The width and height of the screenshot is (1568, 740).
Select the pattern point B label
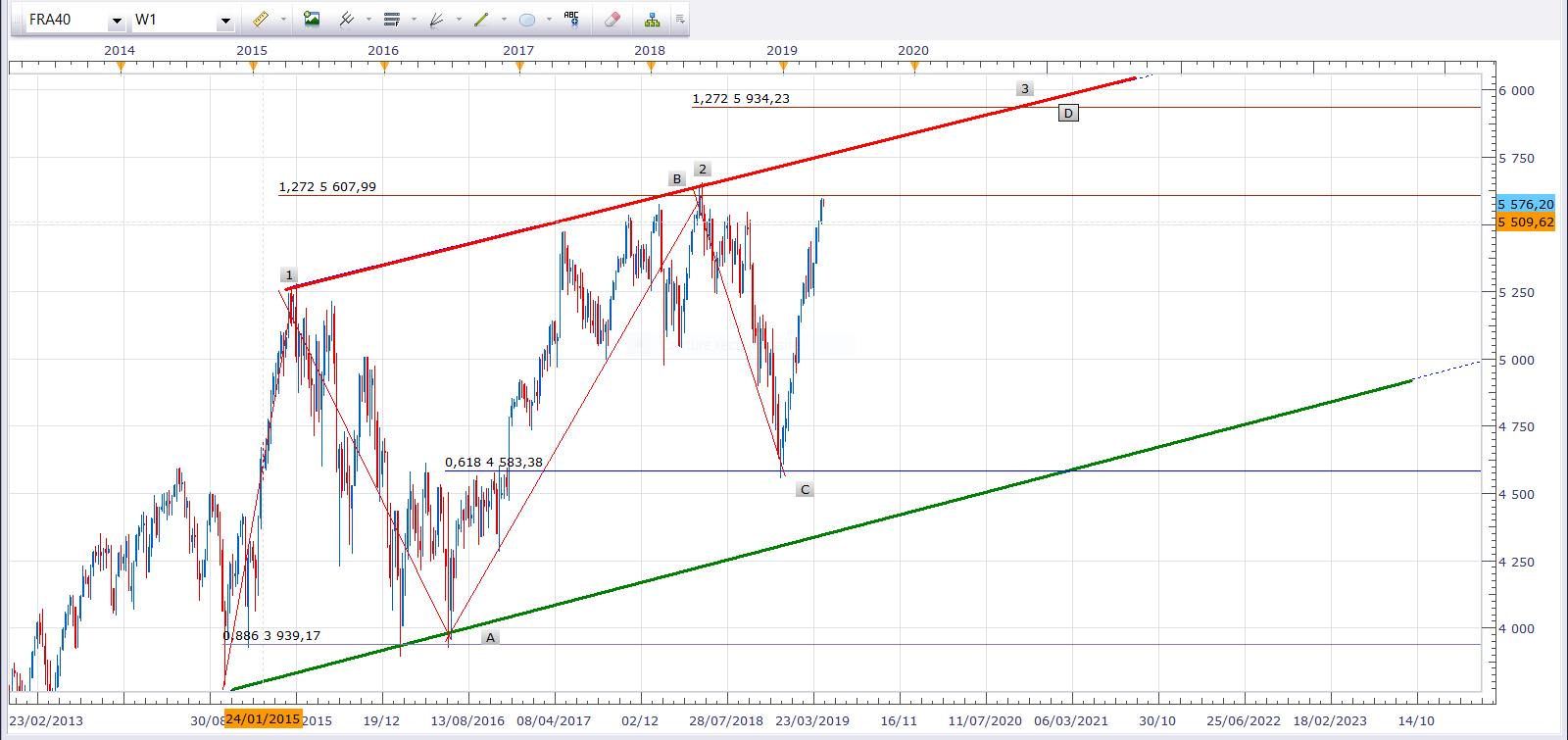click(x=677, y=179)
